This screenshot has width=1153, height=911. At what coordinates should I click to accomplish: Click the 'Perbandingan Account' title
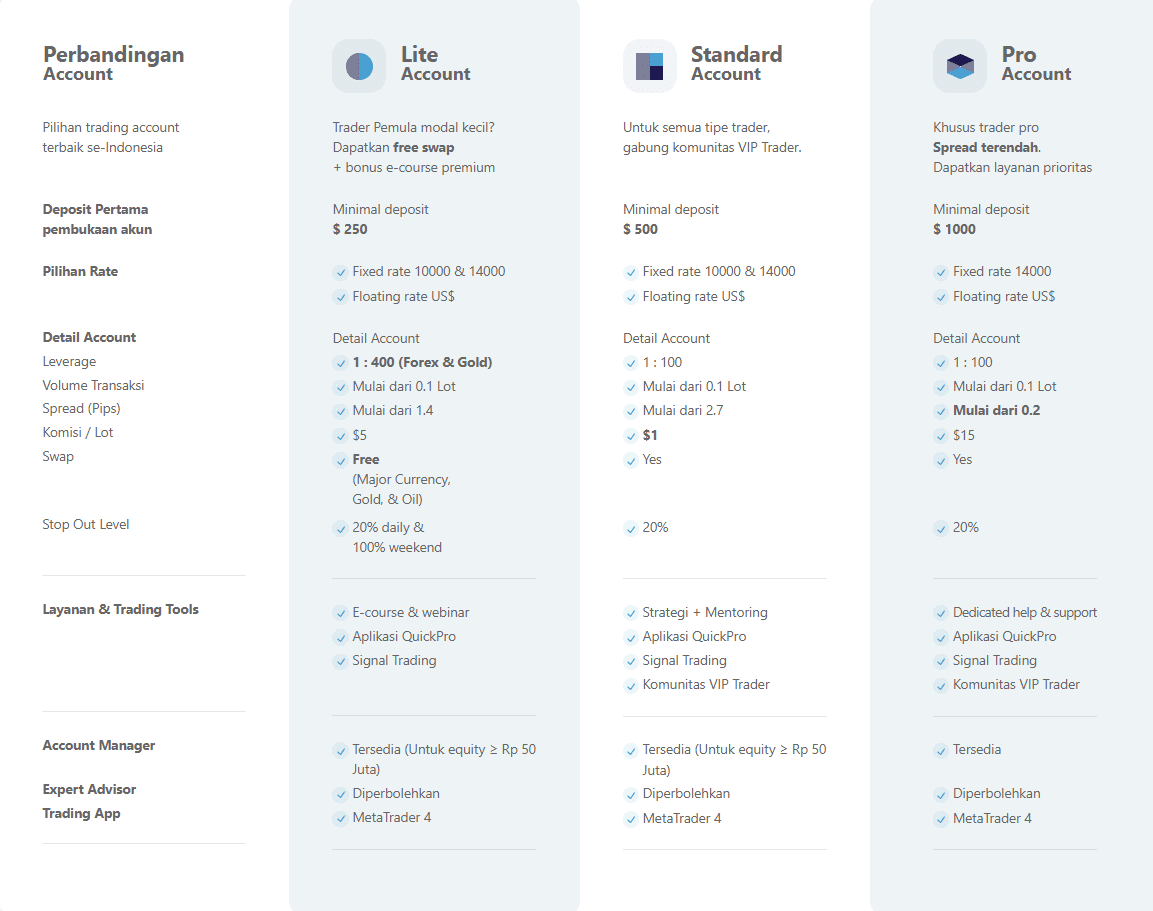(x=113, y=63)
